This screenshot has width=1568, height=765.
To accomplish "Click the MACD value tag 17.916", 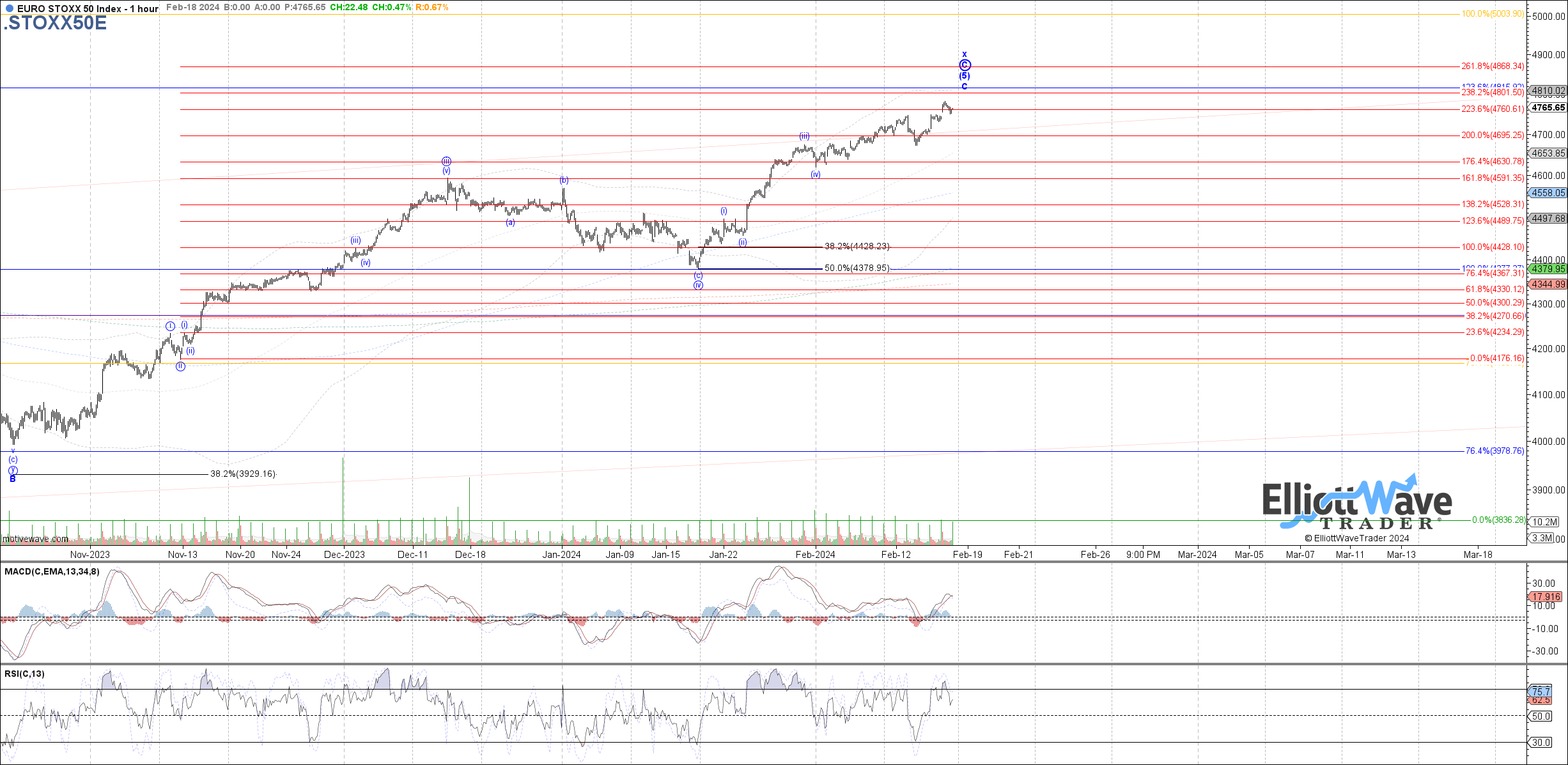I will [1546, 597].
